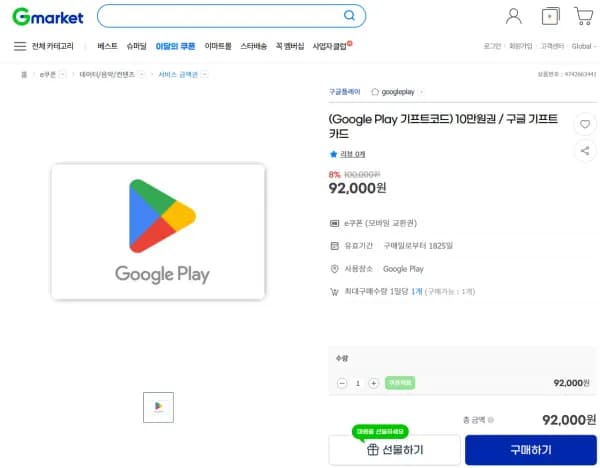The width and height of the screenshot is (600, 468).
Task: Click the 구매일로부터 1825일 validity text
Action: (x=418, y=246)
